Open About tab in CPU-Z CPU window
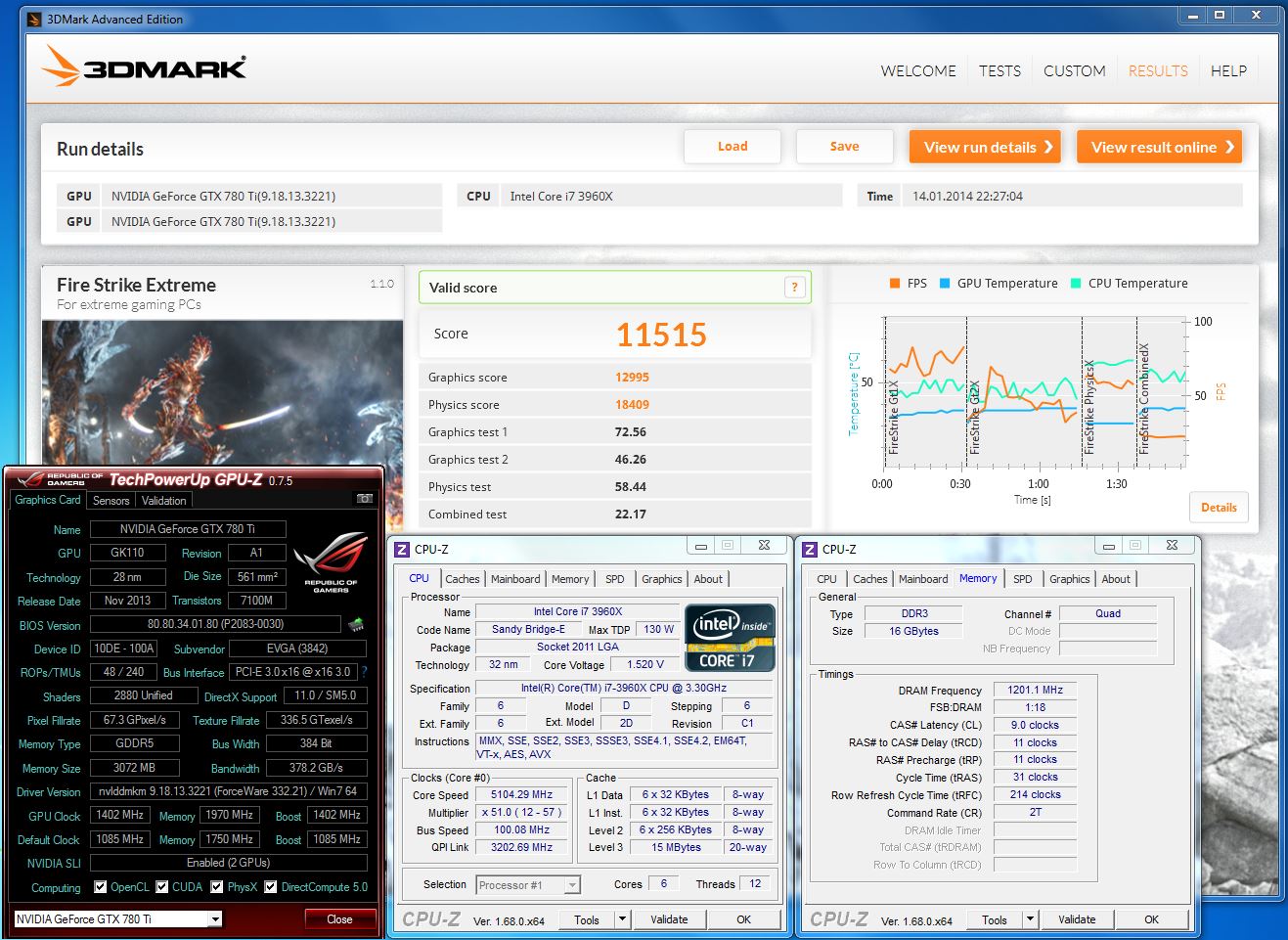This screenshot has height=940, width=1288. tap(708, 579)
